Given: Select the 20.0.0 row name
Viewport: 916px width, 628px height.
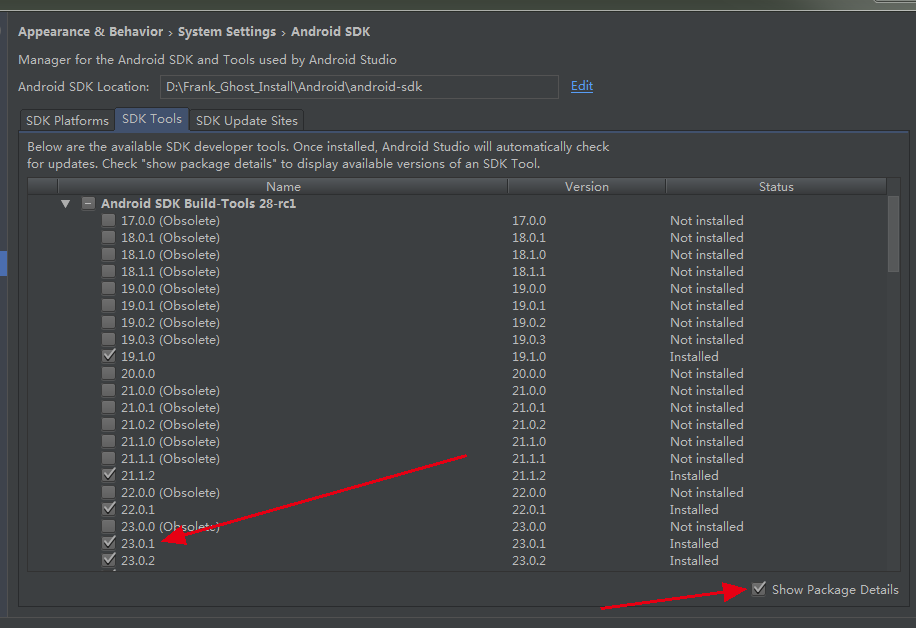Looking at the screenshot, I should [138, 373].
